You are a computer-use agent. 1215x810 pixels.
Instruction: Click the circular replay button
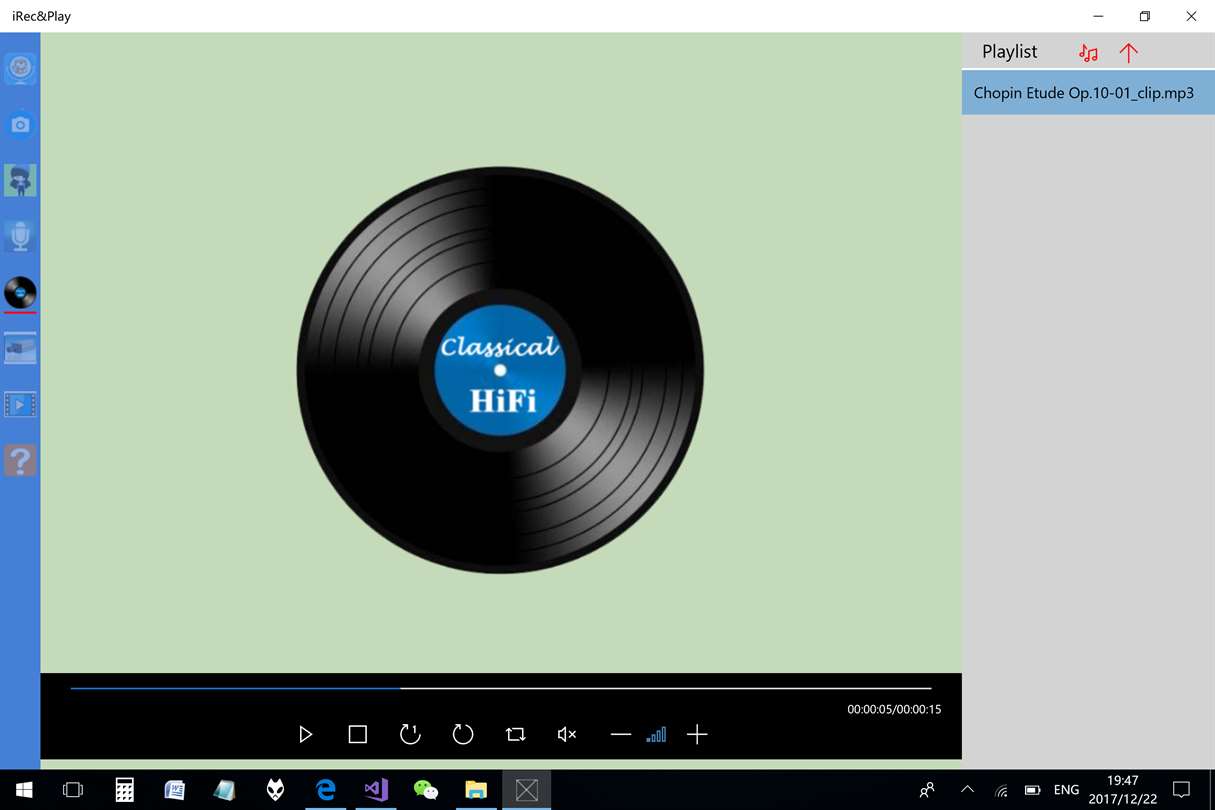[x=462, y=735]
